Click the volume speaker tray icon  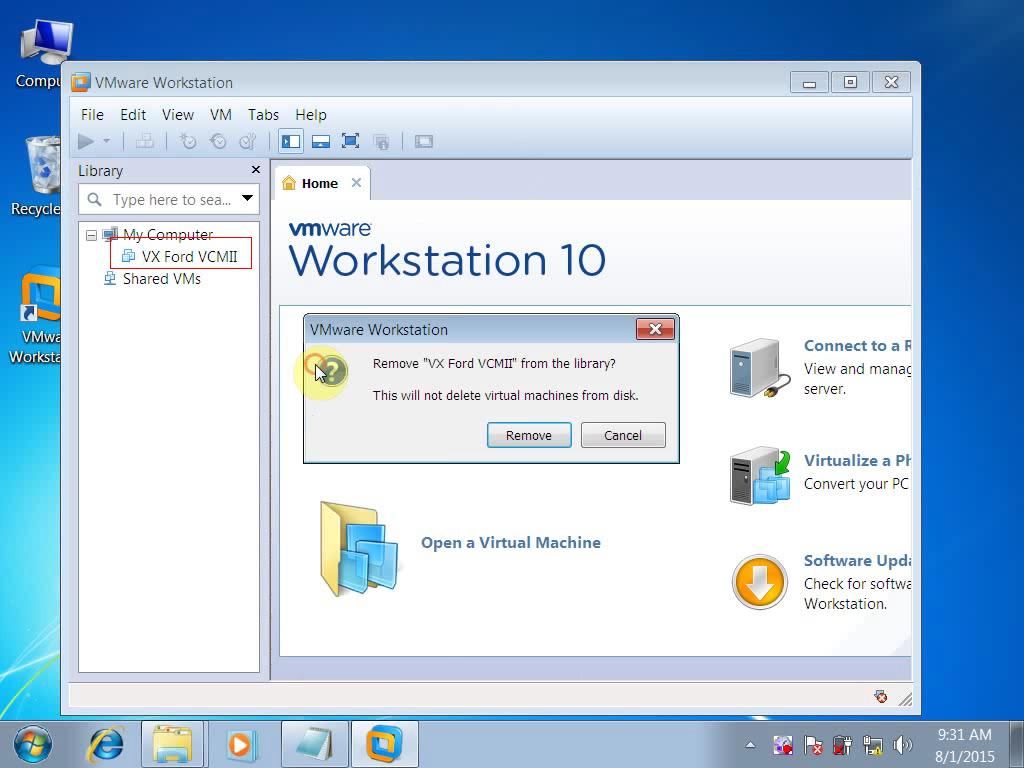click(x=903, y=744)
